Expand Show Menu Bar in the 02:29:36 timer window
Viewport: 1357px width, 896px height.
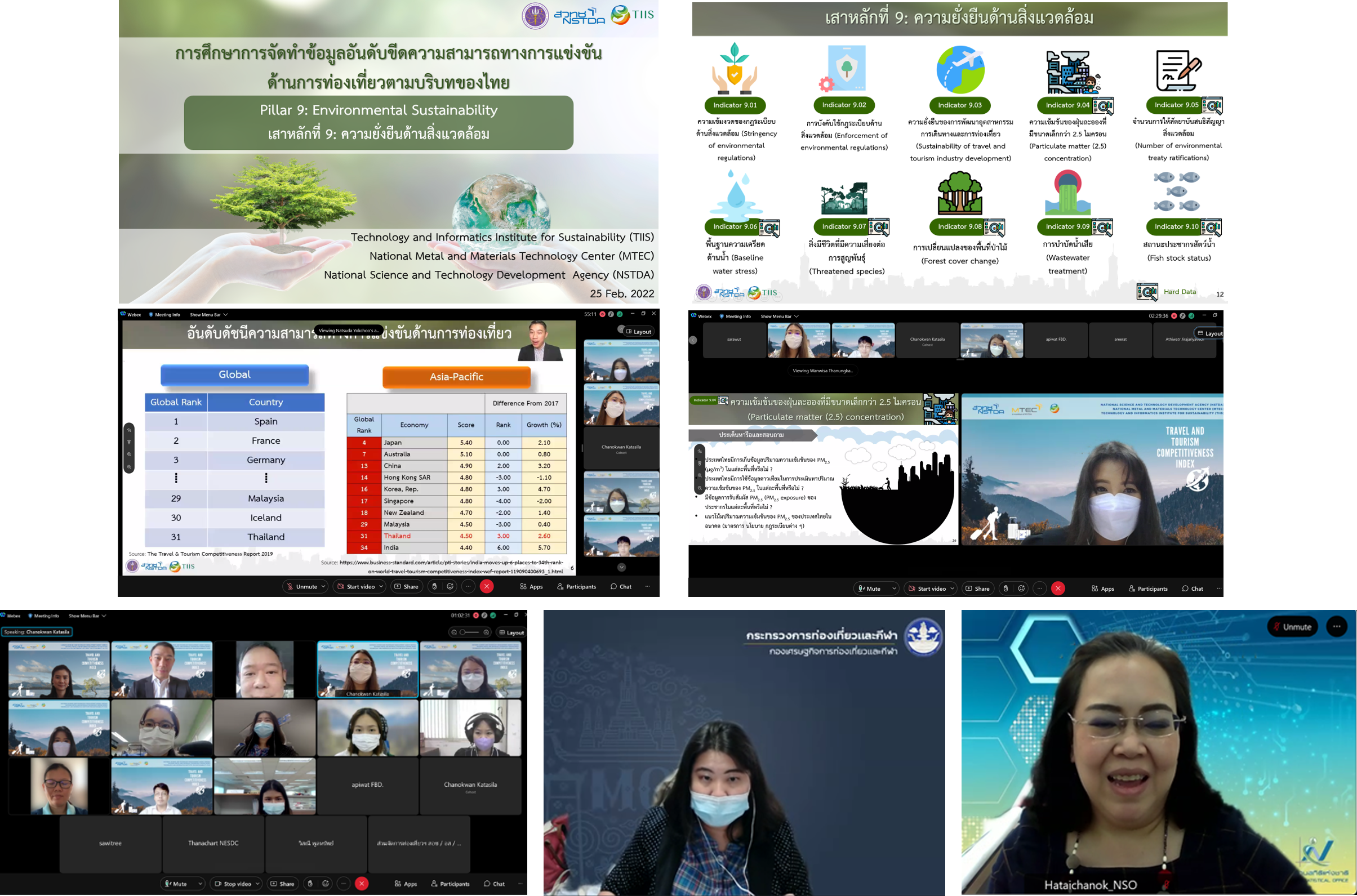click(x=779, y=316)
